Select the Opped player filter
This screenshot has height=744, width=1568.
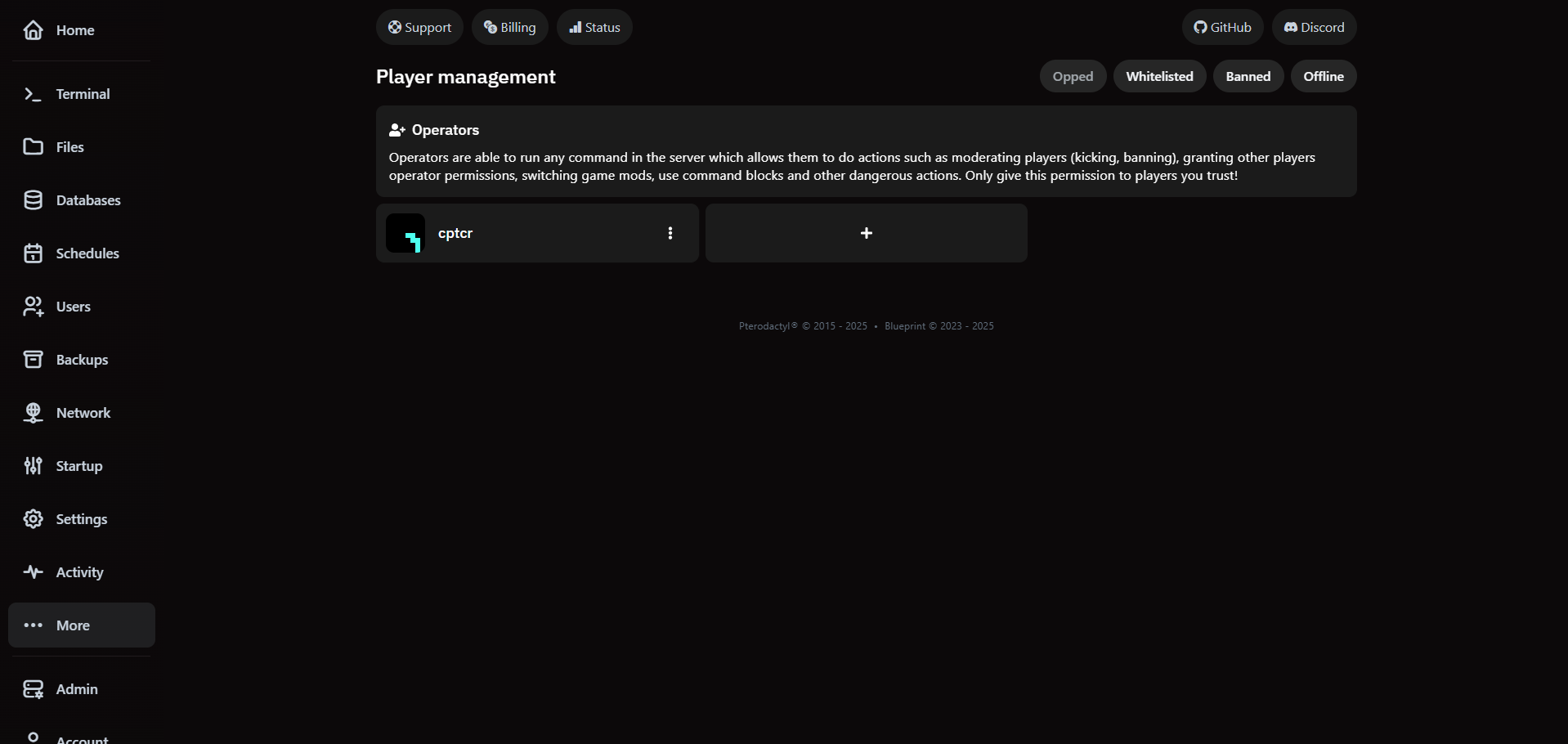pos(1072,75)
